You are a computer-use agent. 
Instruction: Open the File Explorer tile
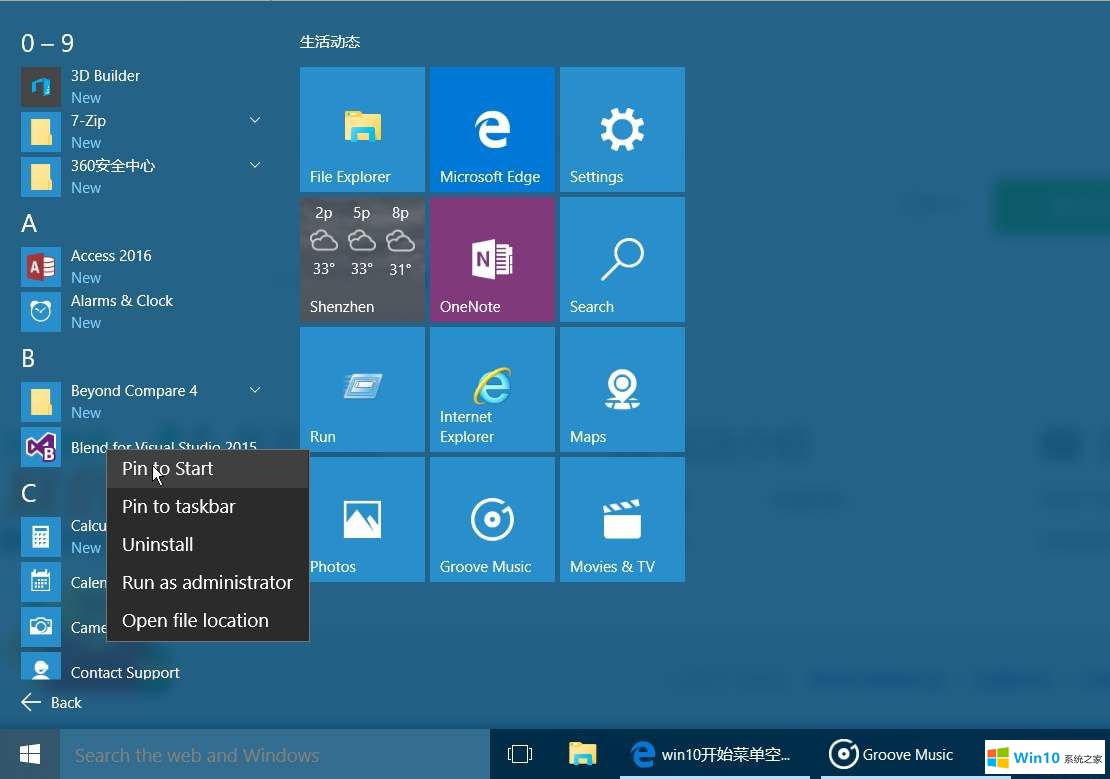pos(362,130)
